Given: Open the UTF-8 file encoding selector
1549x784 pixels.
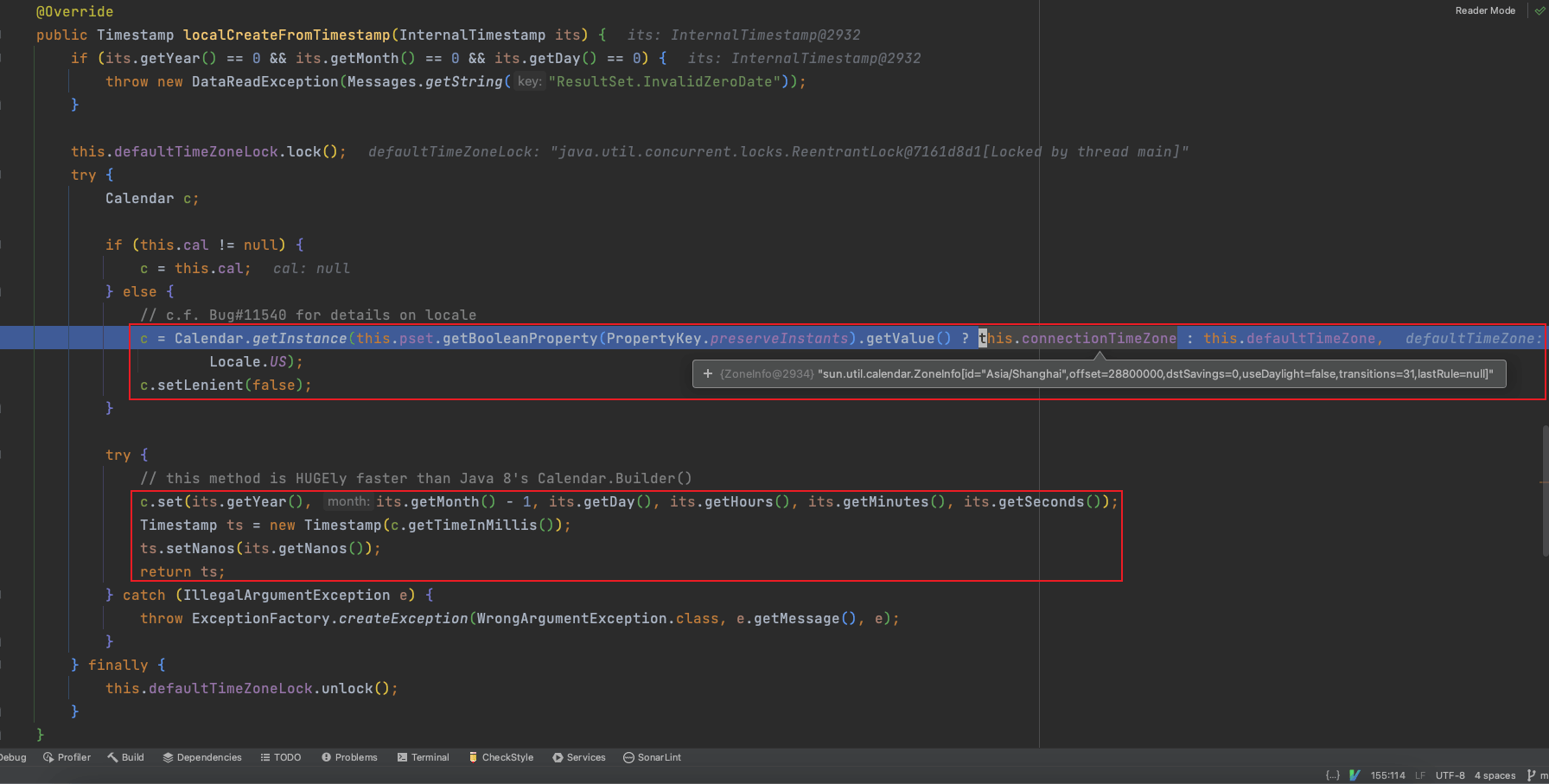Looking at the screenshot, I should [x=1450, y=775].
